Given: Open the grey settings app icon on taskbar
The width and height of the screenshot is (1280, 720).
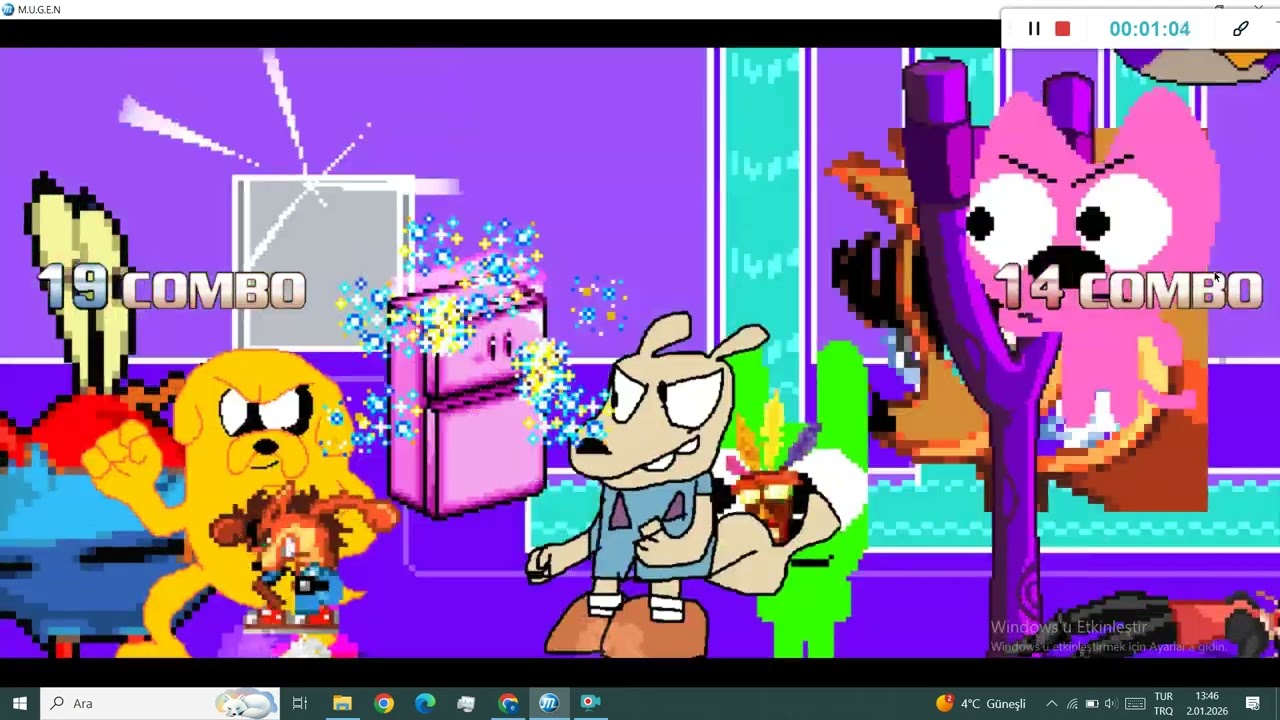Looking at the screenshot, I should pos(466,703).
